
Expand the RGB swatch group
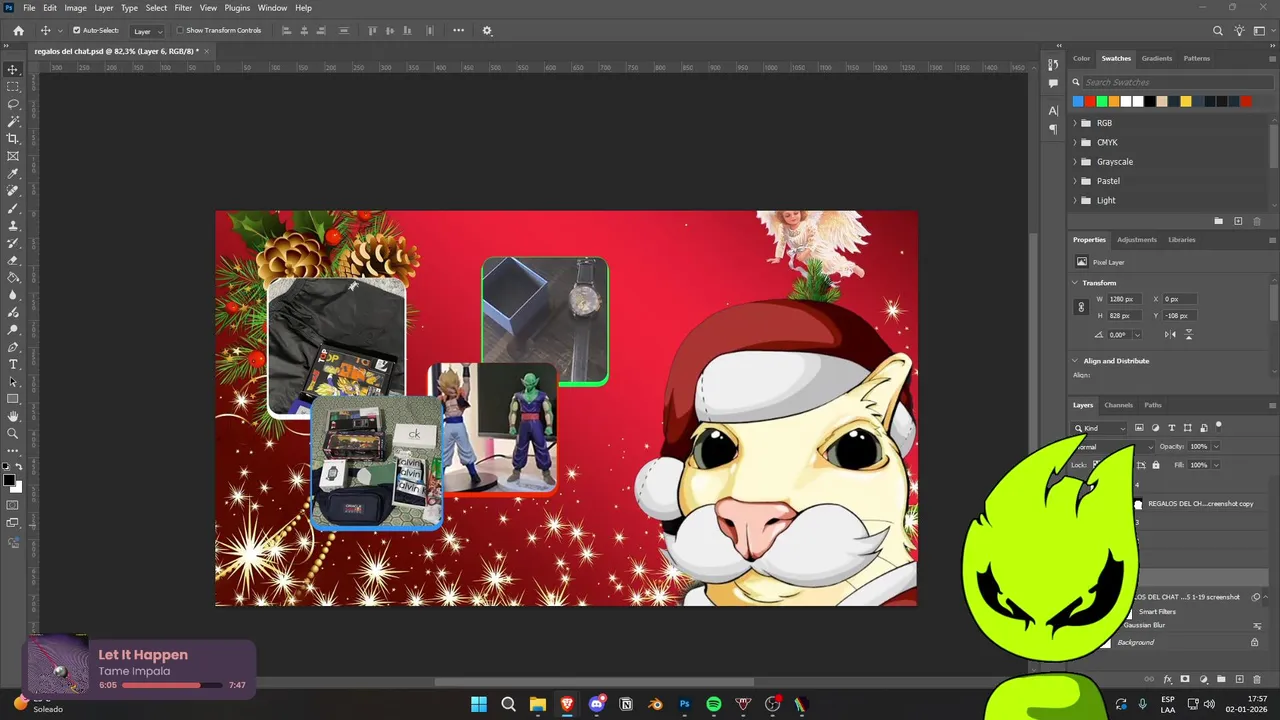tap(1075, 123)
